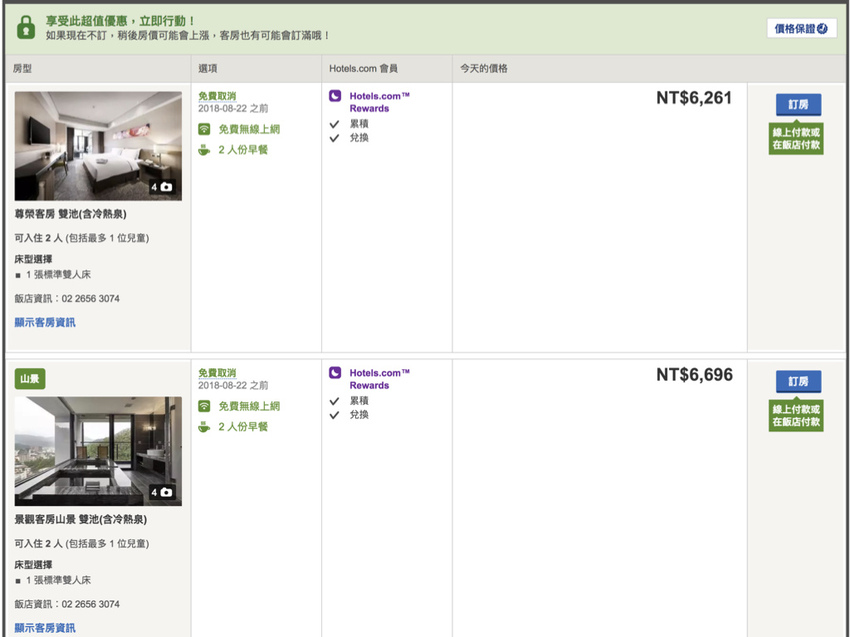Click the purple Rewards icon in 景觀客房山景 row
850x637 pixels.
[335, 374]
